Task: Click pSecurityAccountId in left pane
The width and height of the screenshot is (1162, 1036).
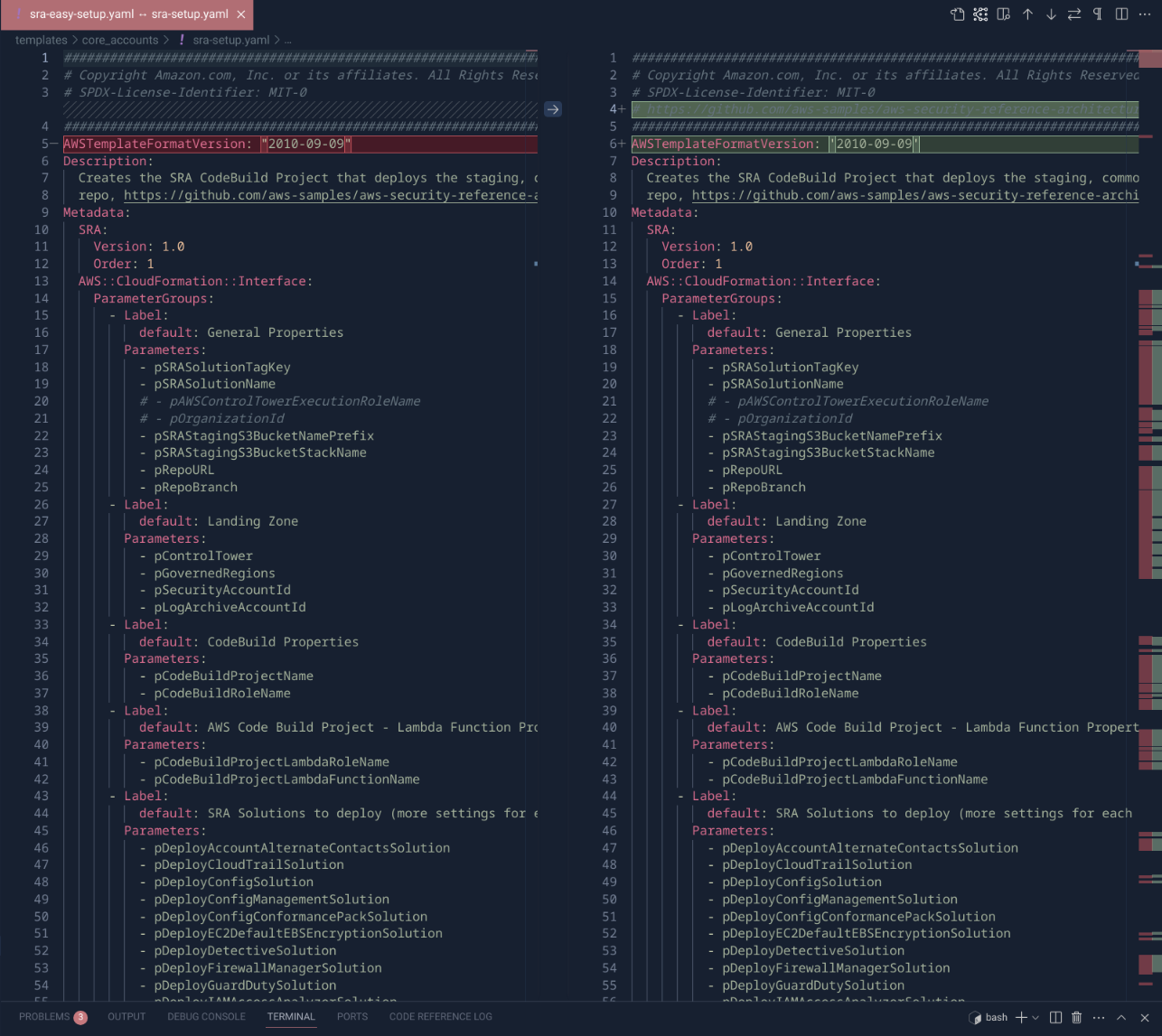Action: click(x=222, y=590)
